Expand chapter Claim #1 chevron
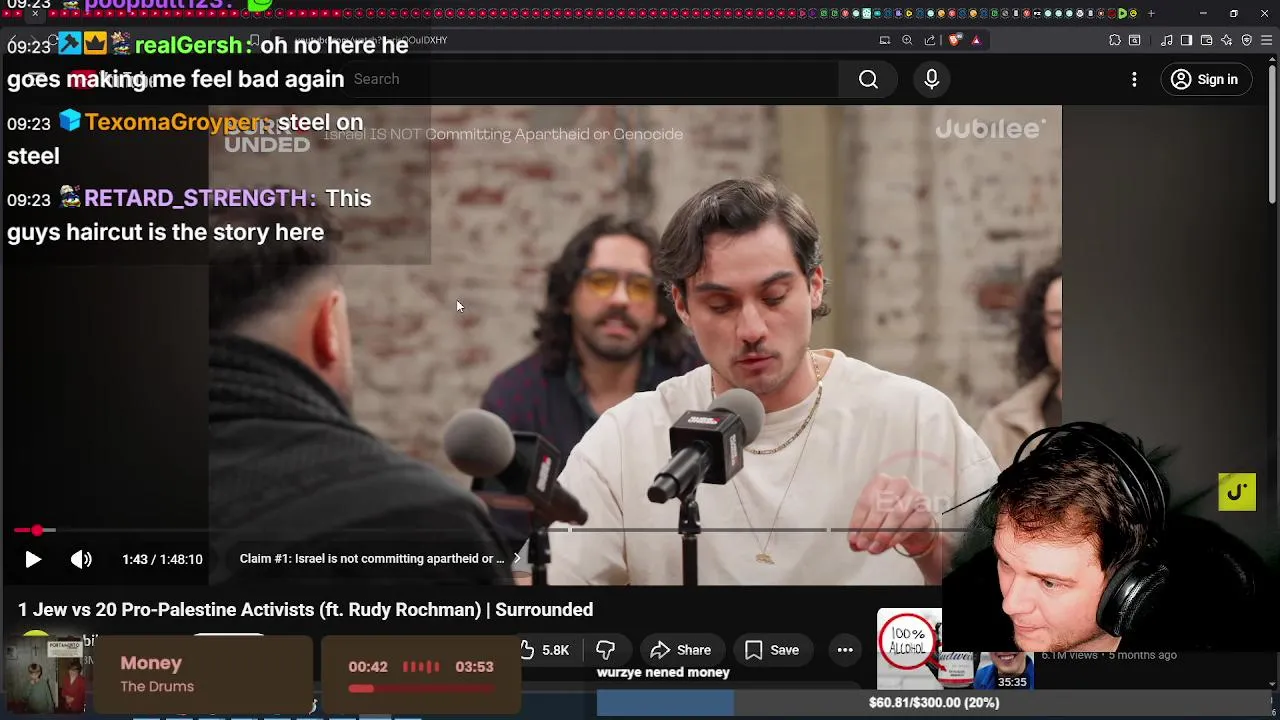The image size is (1280, 720). tap(517, 558)
